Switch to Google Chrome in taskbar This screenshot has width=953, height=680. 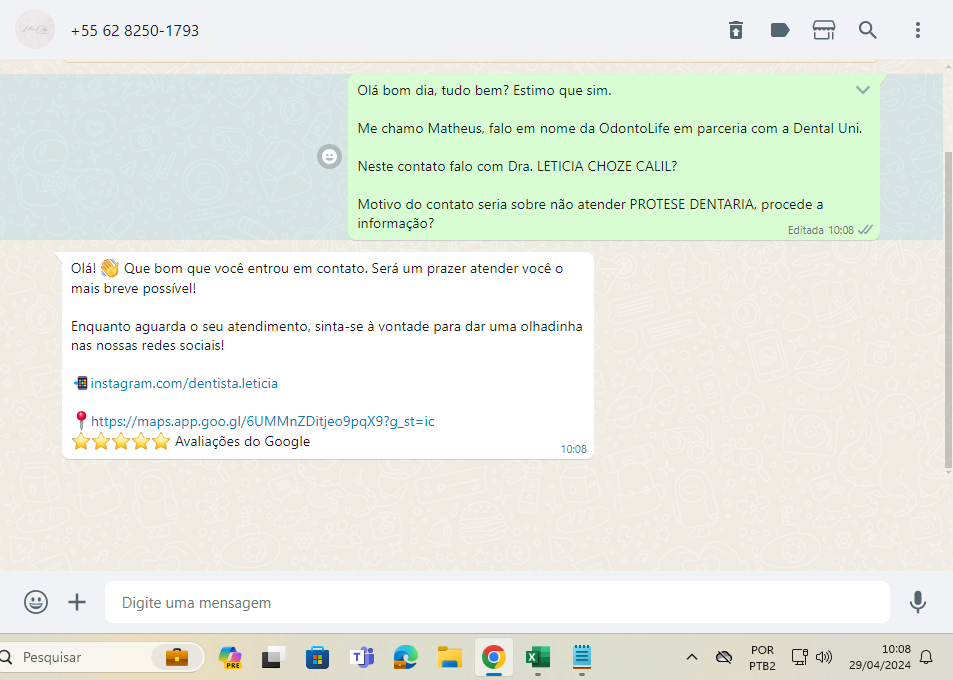tap(494, 658)
